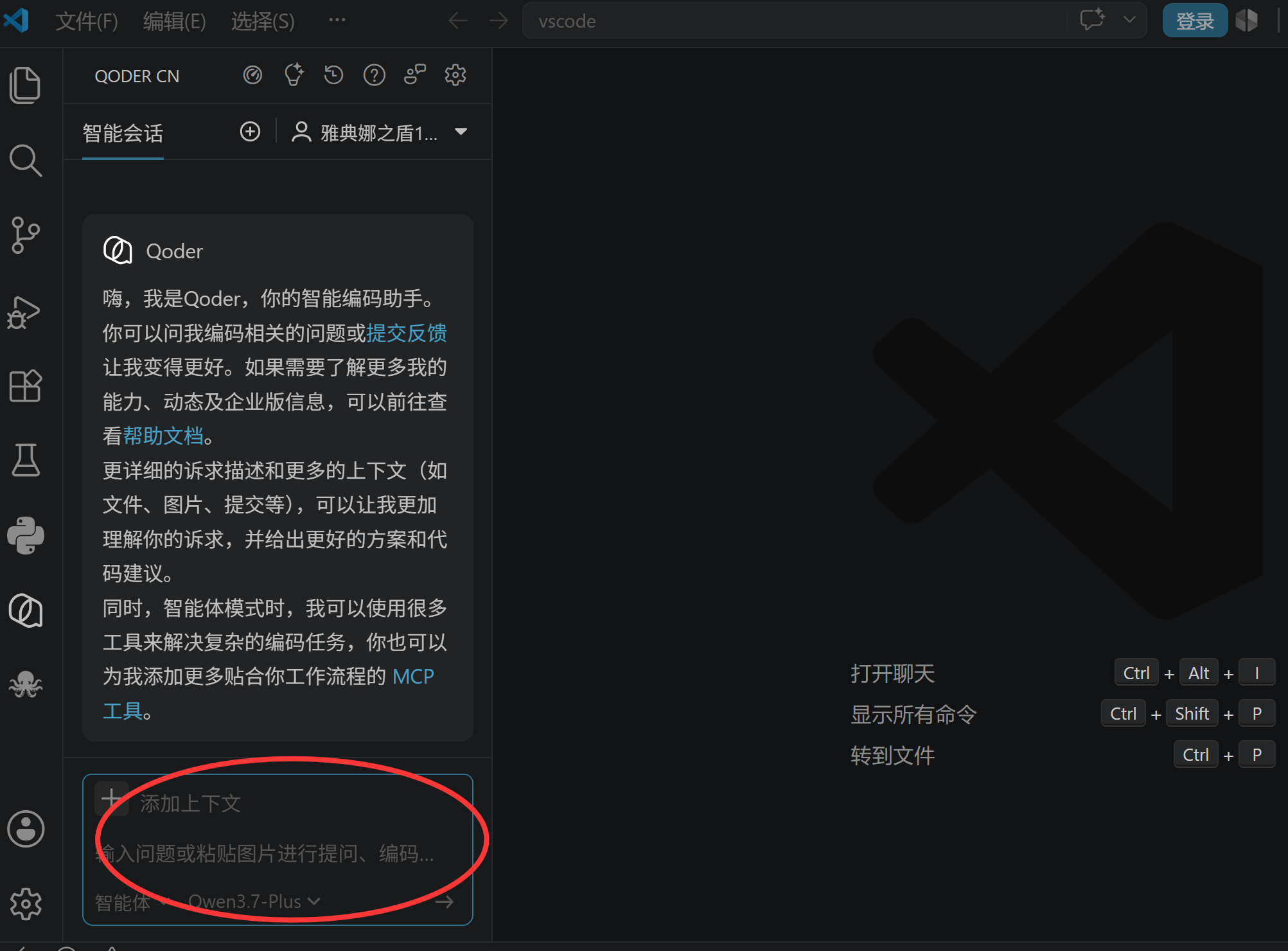Screen dimensions: 1288x951
Task: Open the 雅典娜之盾1... account dropdown
Action: coord(380,132)
